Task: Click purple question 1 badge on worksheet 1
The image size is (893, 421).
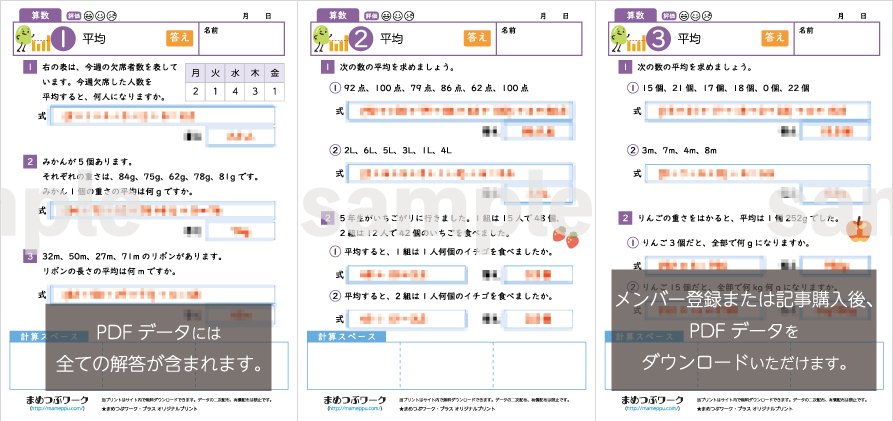Action: [29, 68]
